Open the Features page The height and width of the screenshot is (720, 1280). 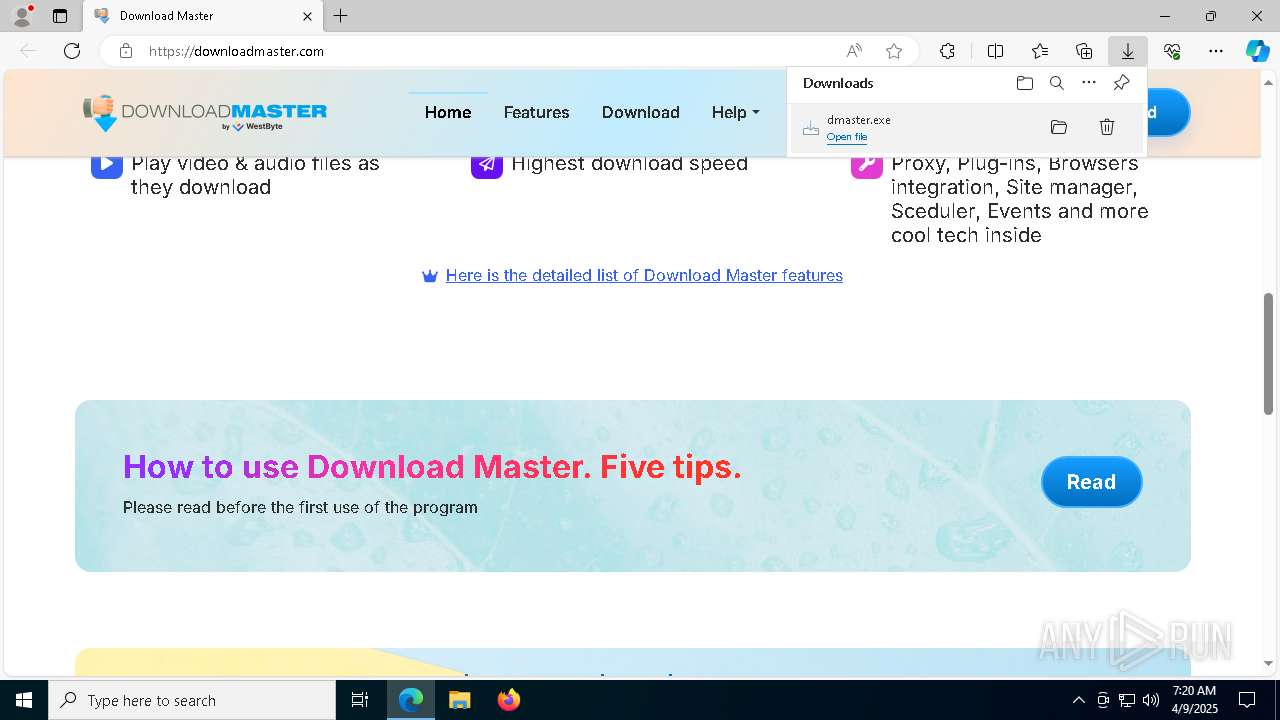[x=536, y=112]
